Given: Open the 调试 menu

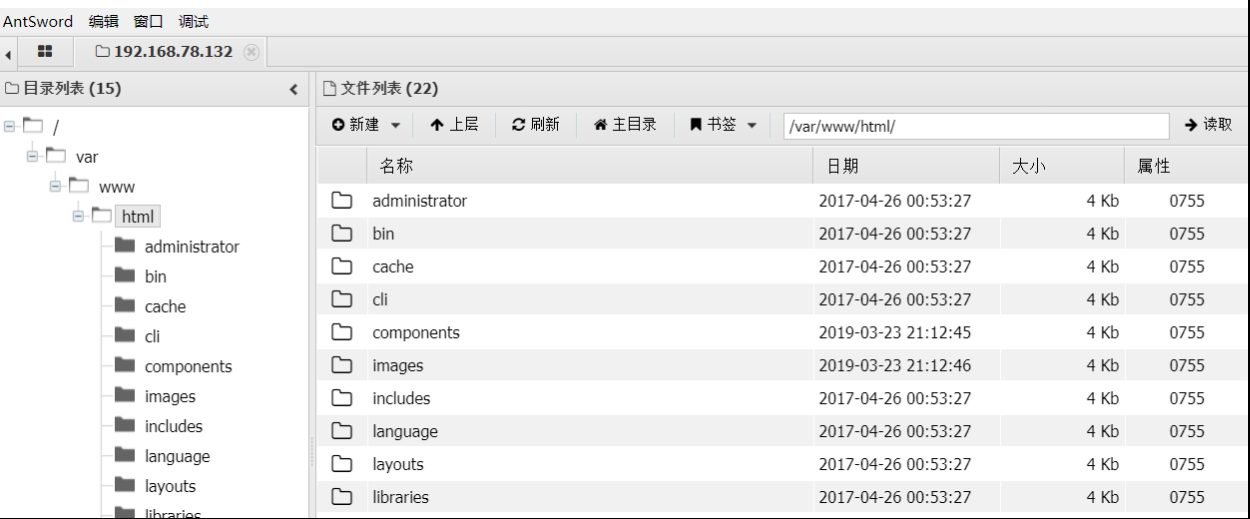Looking at the screenshot, I should click(193, 21).
